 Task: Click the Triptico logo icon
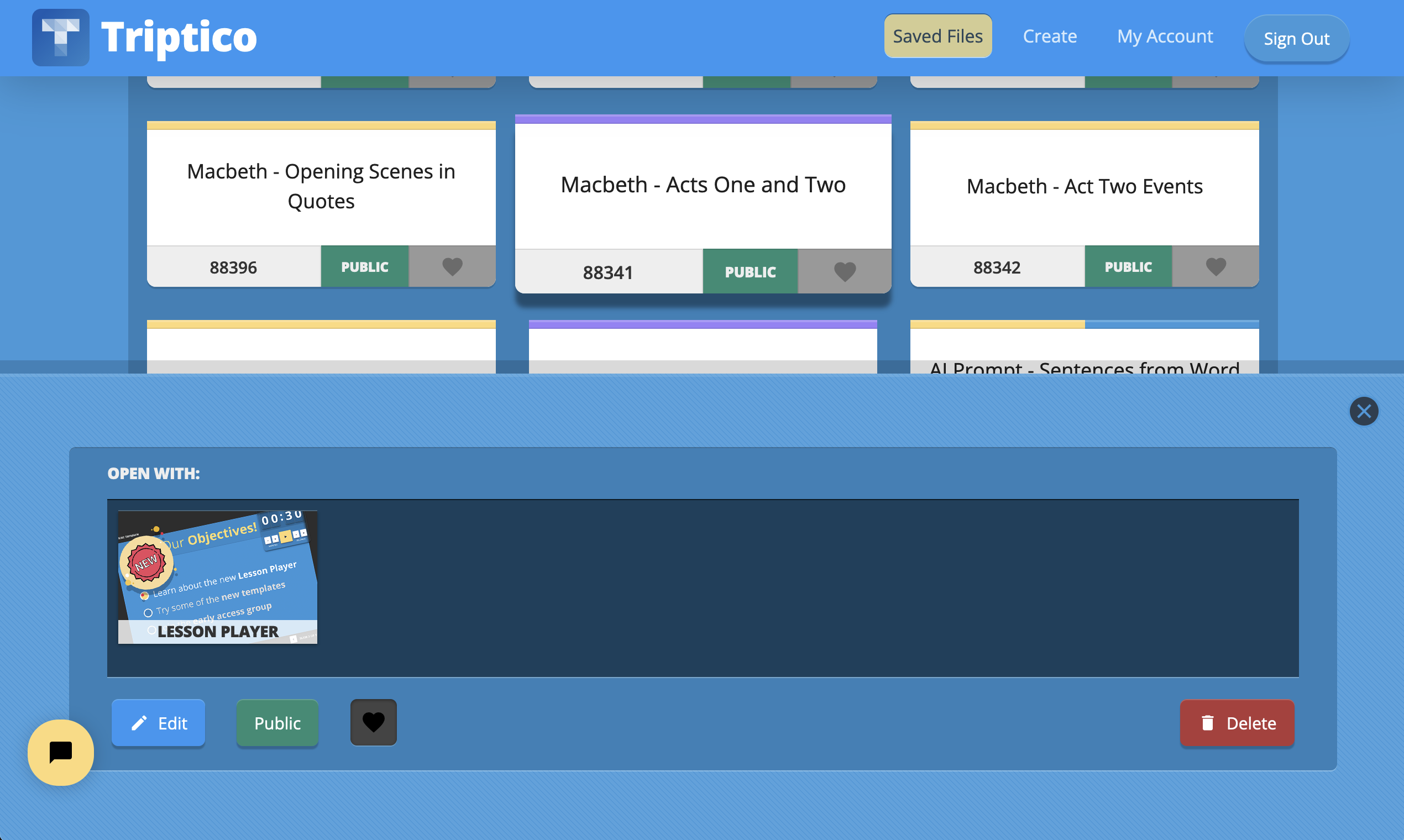pyautogui.click(x=61, y=38)
